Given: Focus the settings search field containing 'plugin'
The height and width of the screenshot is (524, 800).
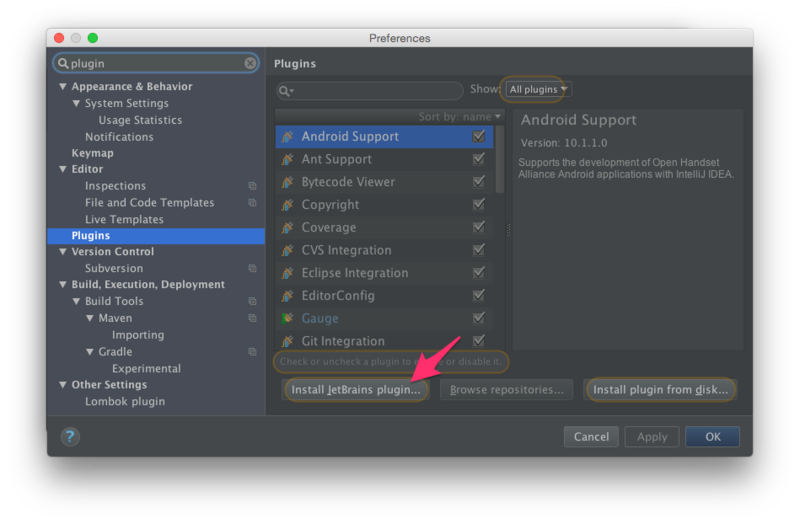Looking at the screenshot, I should [156, 63].
